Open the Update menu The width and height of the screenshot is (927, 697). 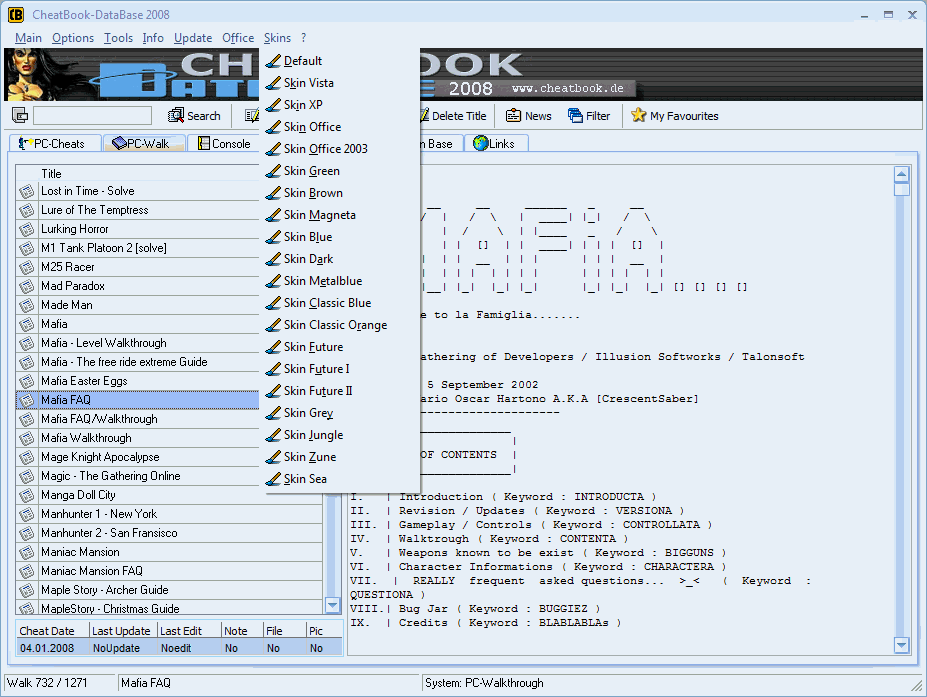[193, 38]
